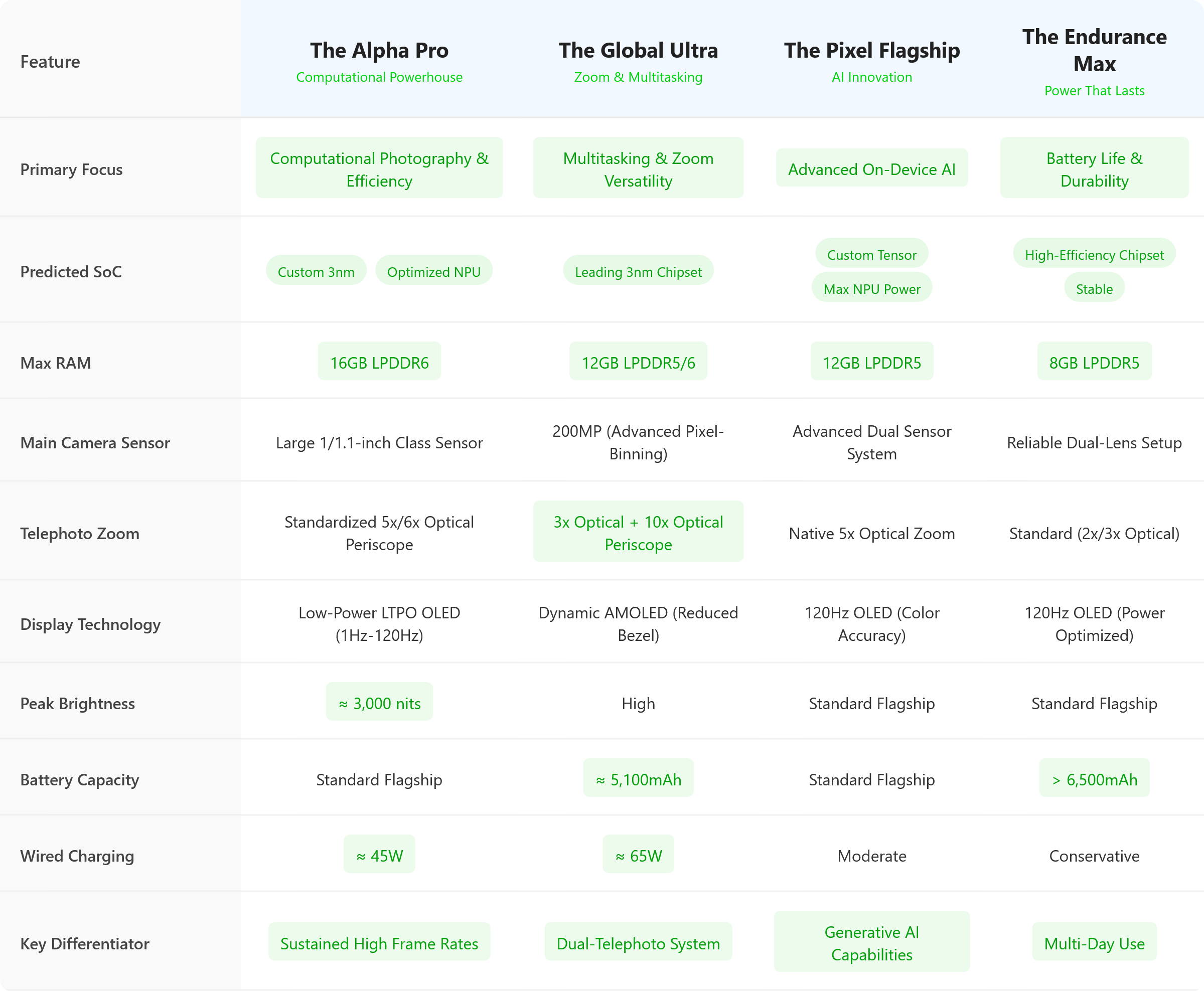Click The Global Ultra column header

point(638,50)
